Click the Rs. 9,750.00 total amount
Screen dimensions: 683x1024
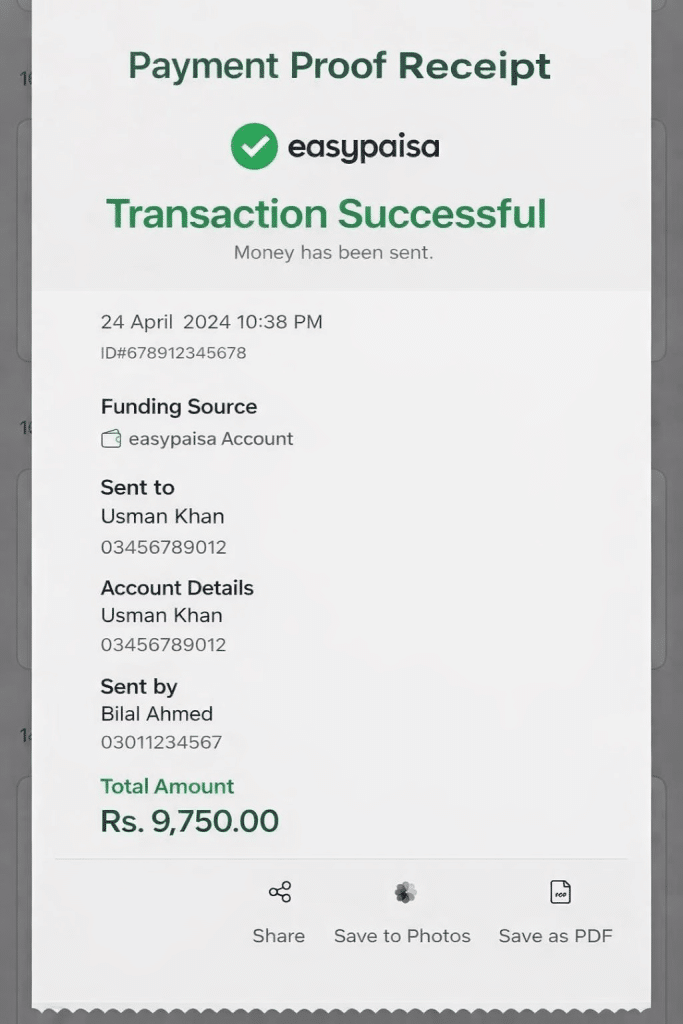pyautogui.click(x=189, y=821)
